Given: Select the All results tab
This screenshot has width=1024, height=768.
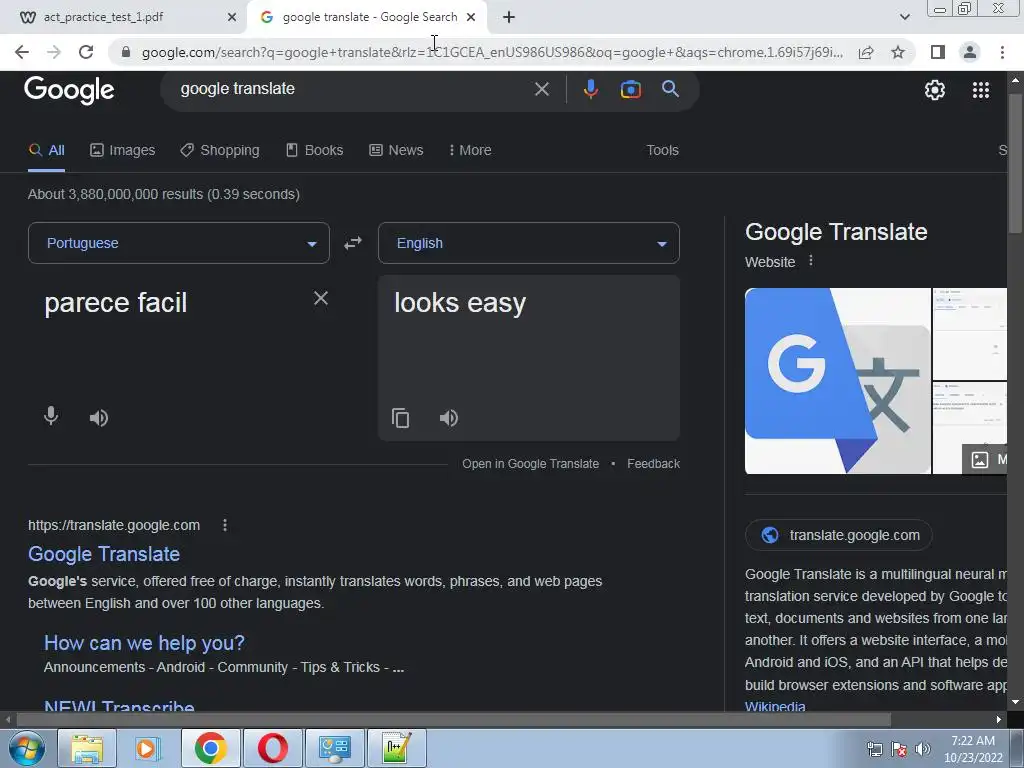Looking at the screenshot, I should click(x=46, y=150).
